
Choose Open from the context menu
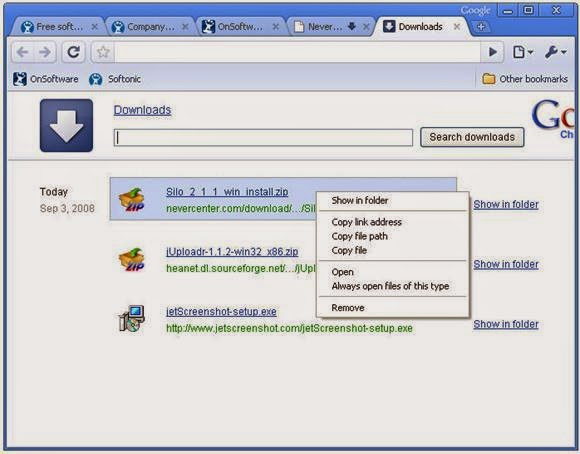click(393, 272)
